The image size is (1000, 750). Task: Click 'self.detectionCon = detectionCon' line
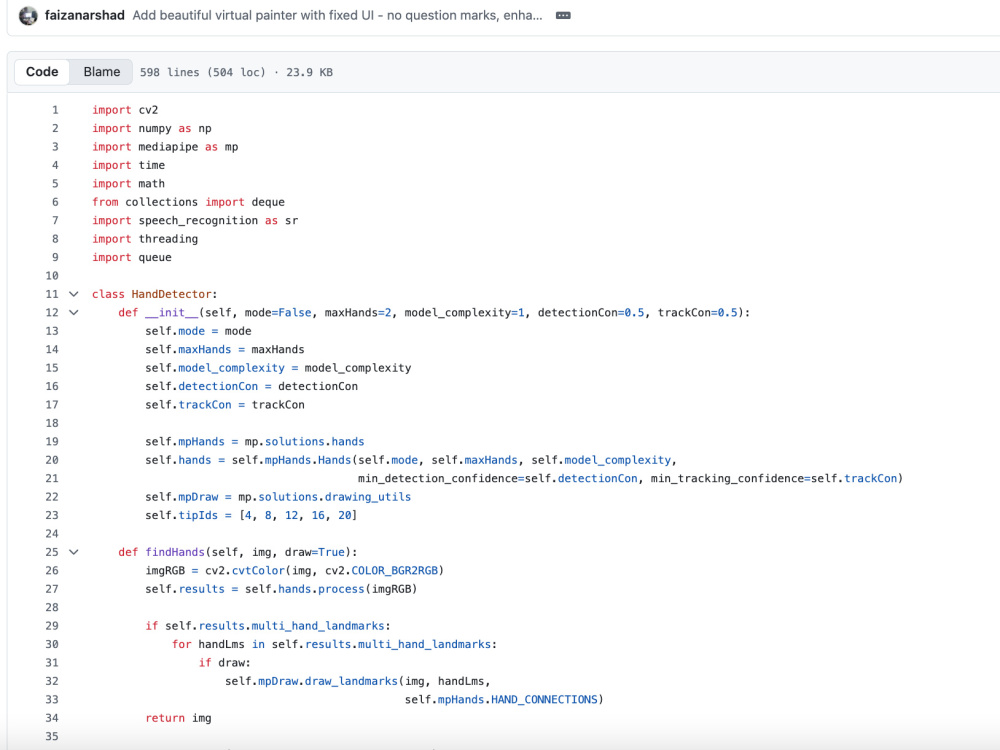(x=251, y=386)
